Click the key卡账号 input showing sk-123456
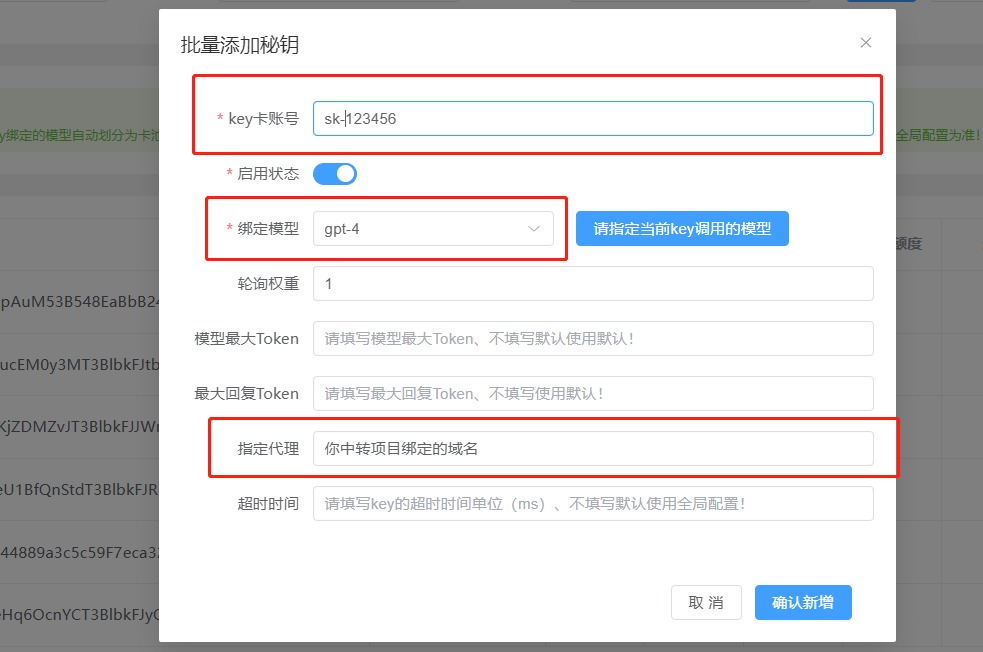Screen dimensions: 983x652 pyautogui.click(x=593, y=117)
